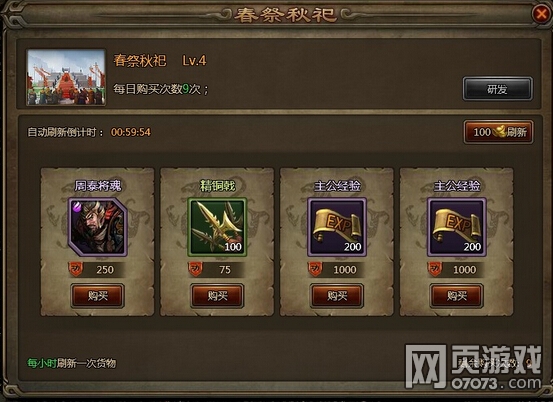Screen dimensions: 553x402
Task: Close the 春祭秋祀 window
Action: [x=541, y=14]
